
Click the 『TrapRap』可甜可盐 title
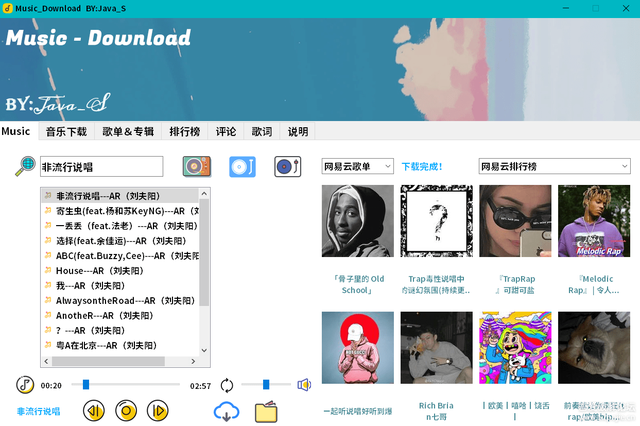coord(515,284)
